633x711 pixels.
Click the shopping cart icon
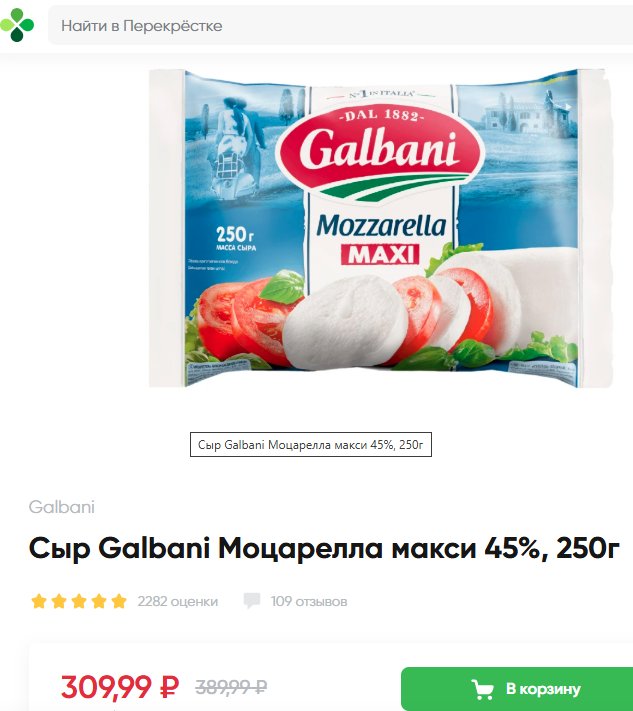[482, 689]
